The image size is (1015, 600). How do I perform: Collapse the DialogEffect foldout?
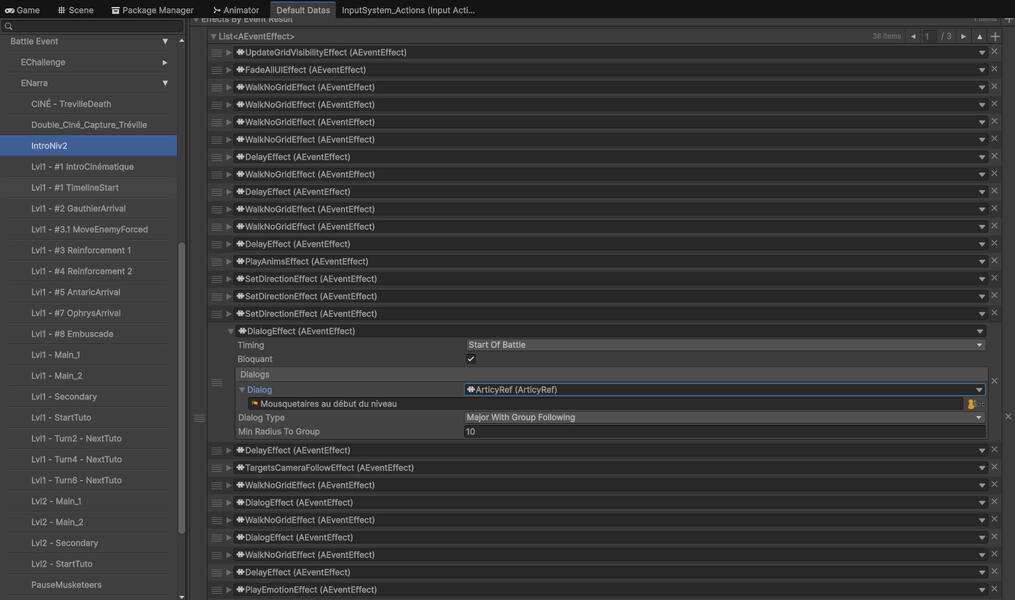(231, 331)
